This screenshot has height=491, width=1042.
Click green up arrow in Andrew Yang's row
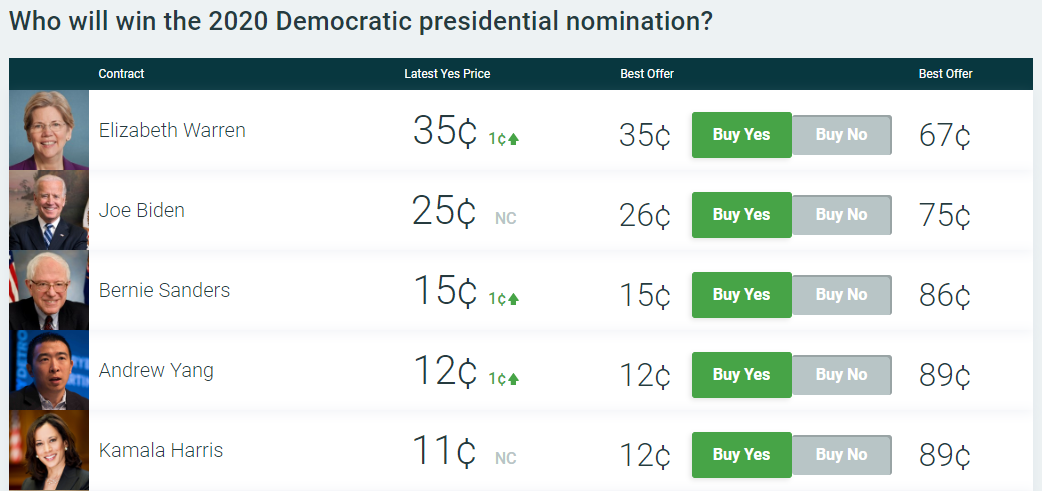513,379
